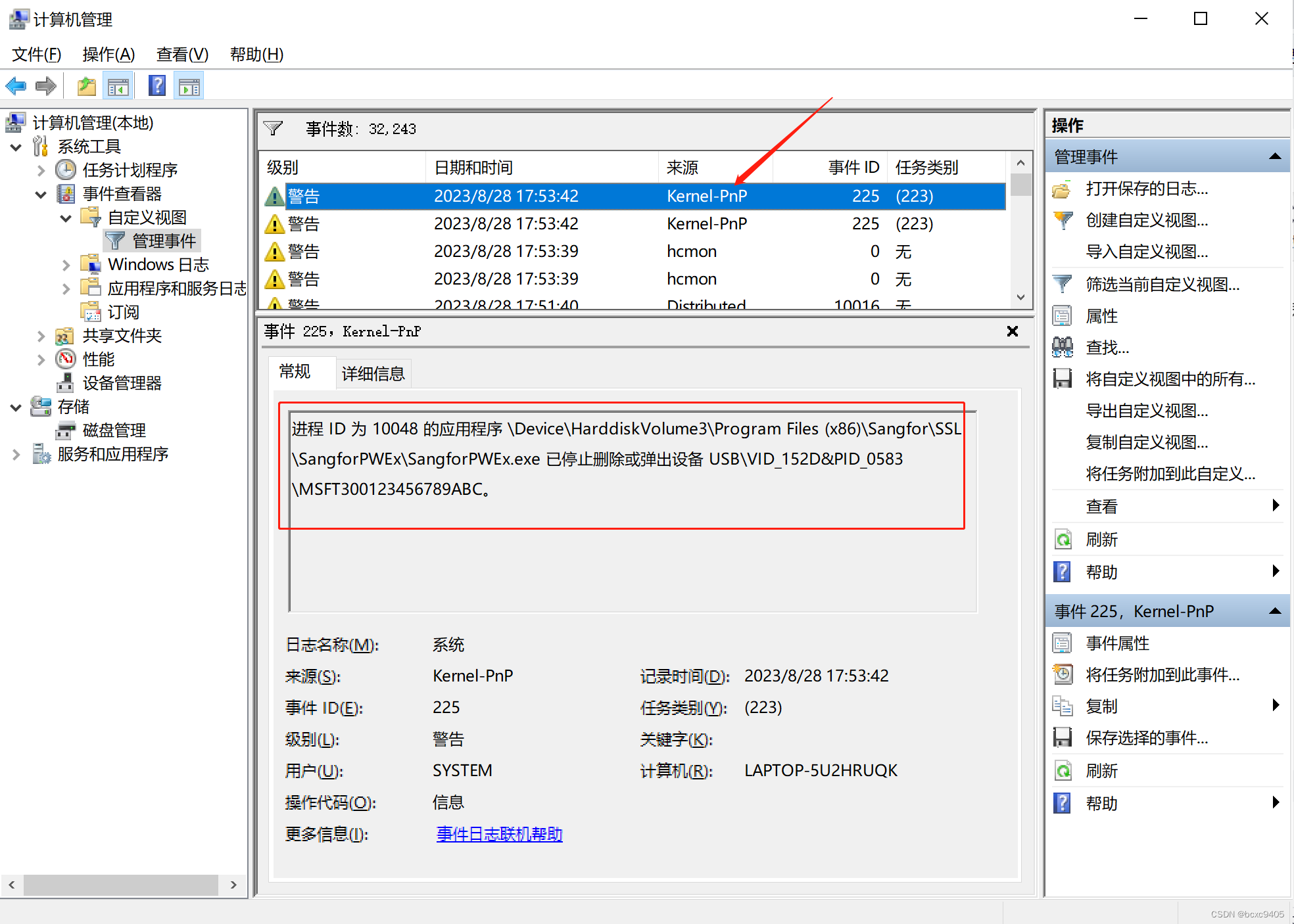
Task: Expand 服务和应用程序 tree node
Action: (x=16, y=454)
